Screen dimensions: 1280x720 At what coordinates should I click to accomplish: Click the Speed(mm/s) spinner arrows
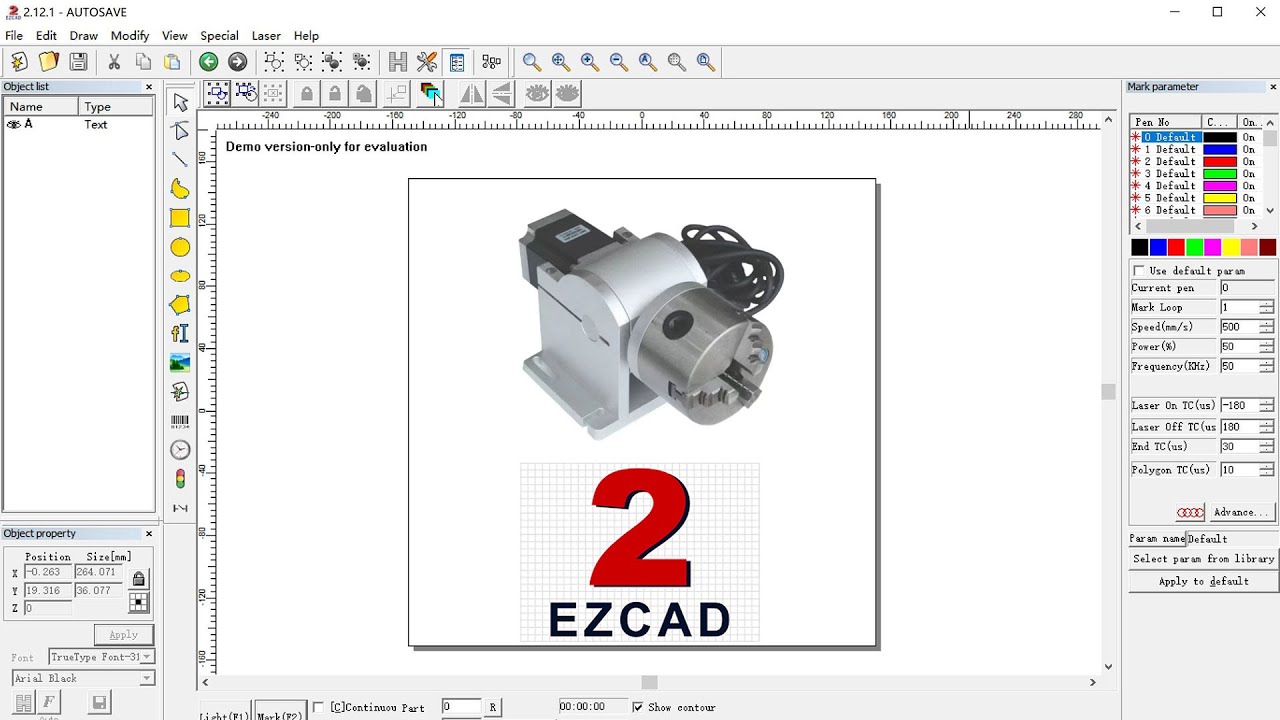1267,327
